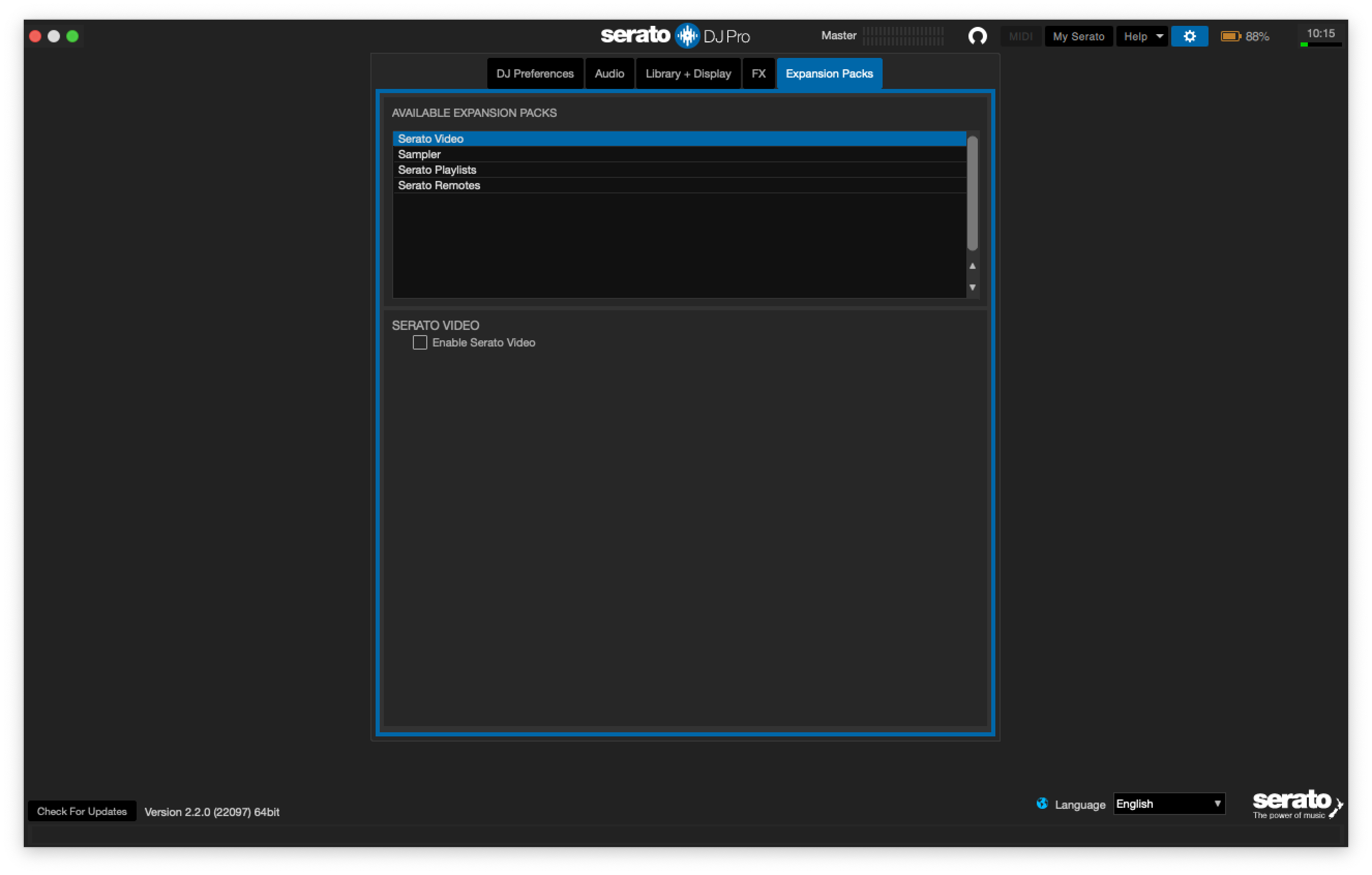Click the expansion list scrollbar thumb
This screenshot has height=875, width=1372.
pyautogui.click(x=972, y=193)
